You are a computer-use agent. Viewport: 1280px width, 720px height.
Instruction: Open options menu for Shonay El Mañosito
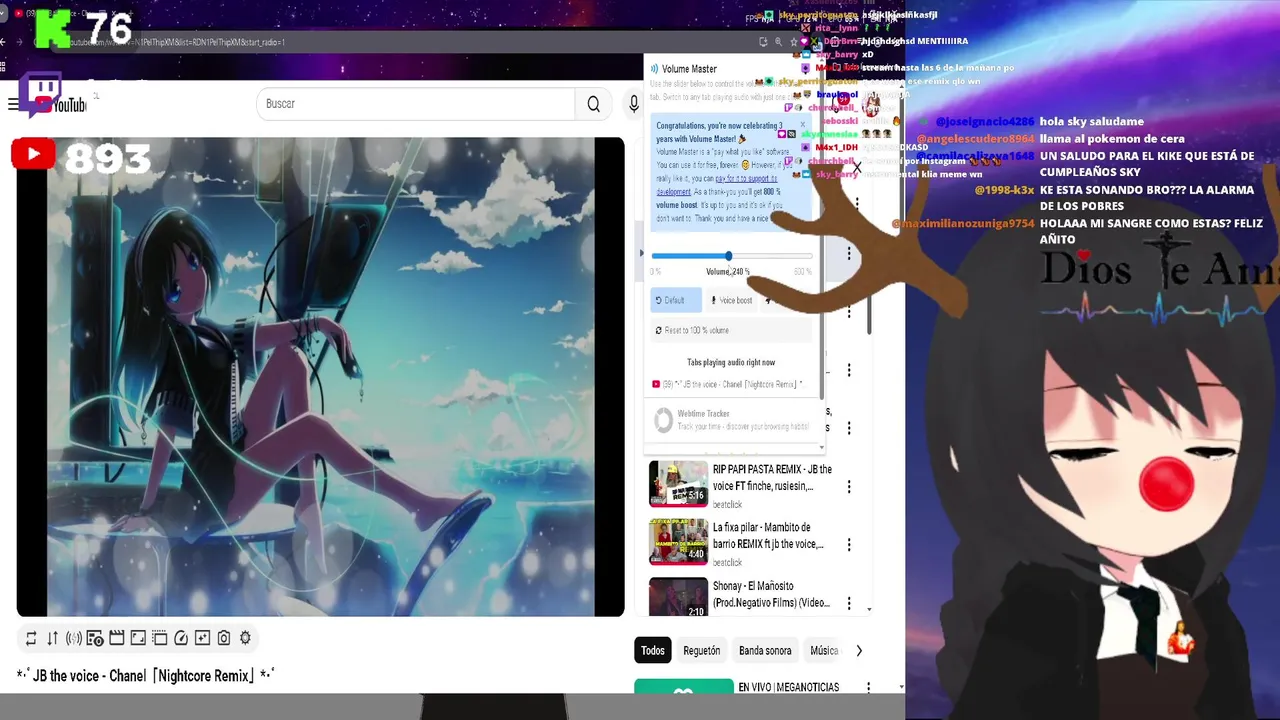849,603
